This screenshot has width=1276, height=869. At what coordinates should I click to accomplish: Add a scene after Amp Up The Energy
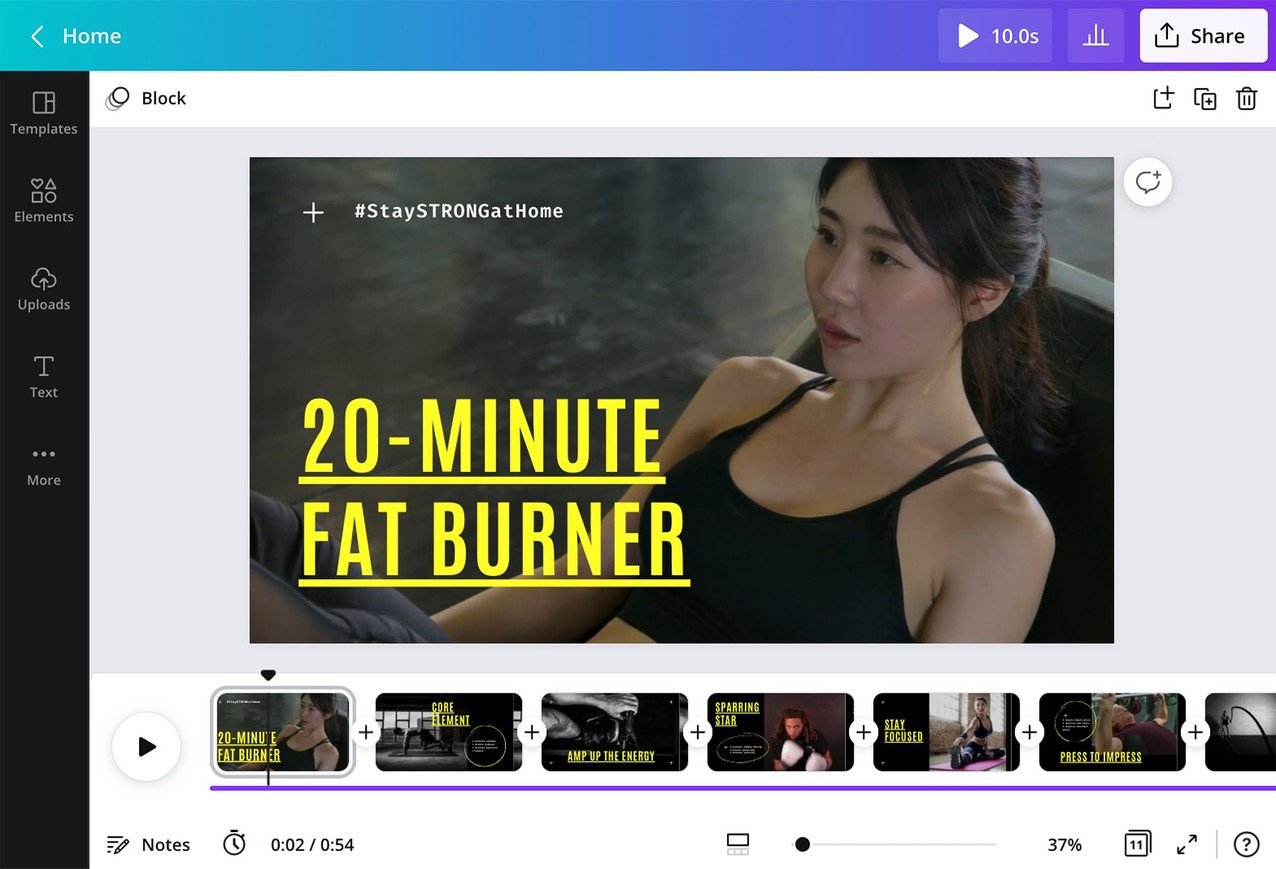pyautogui.click(x=698, y=732)
